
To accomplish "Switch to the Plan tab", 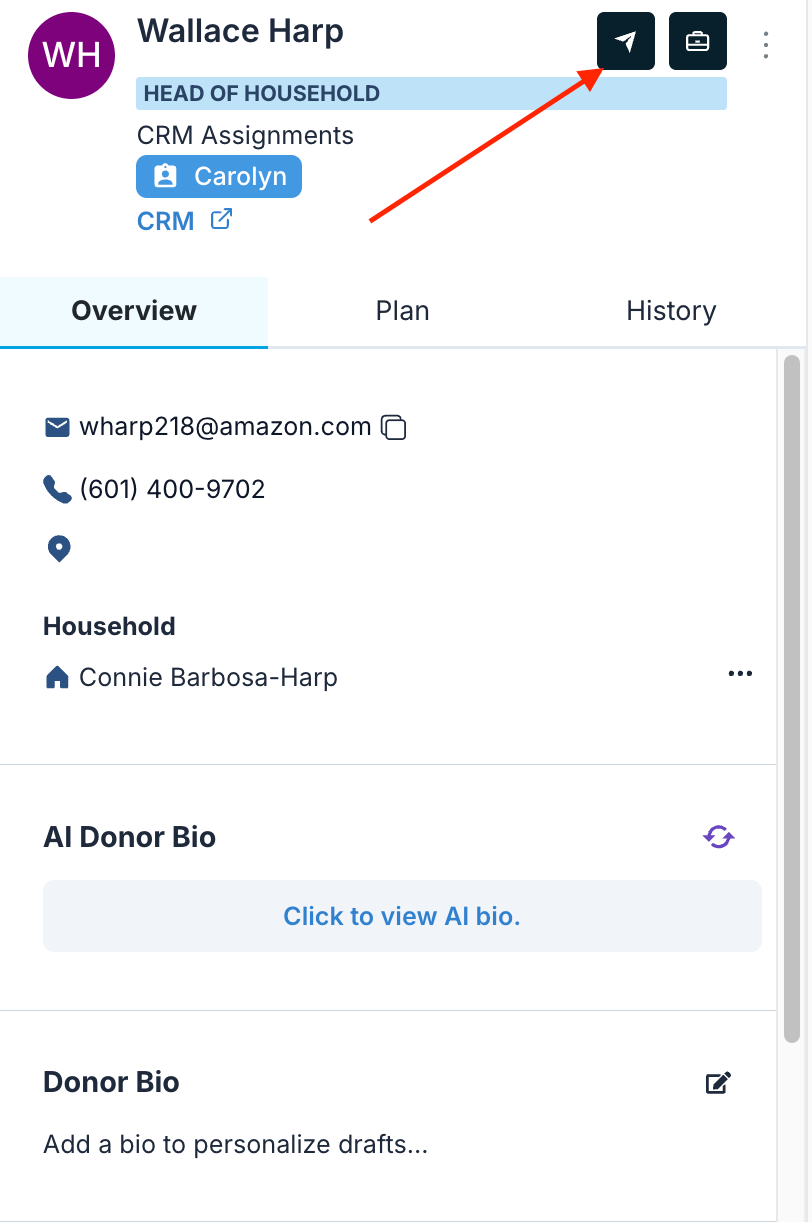I will click(x=402, y=311).
